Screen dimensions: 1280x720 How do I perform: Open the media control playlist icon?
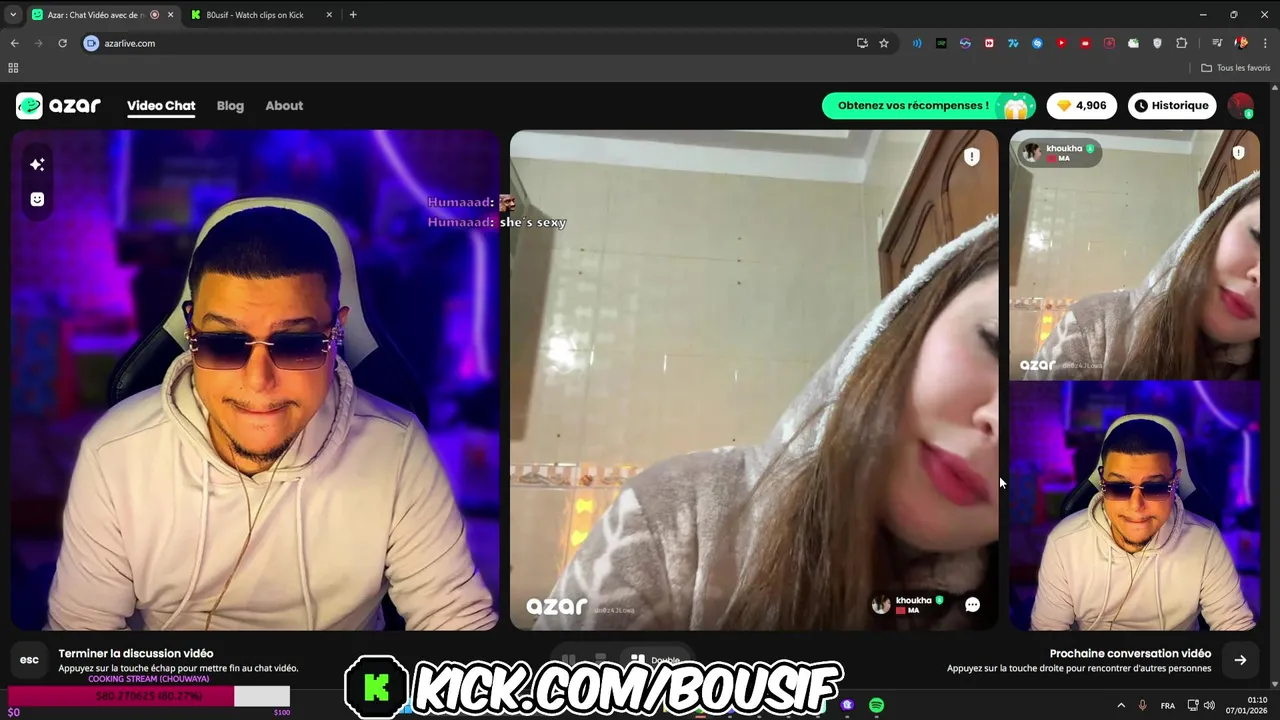tap(1217, 43)
